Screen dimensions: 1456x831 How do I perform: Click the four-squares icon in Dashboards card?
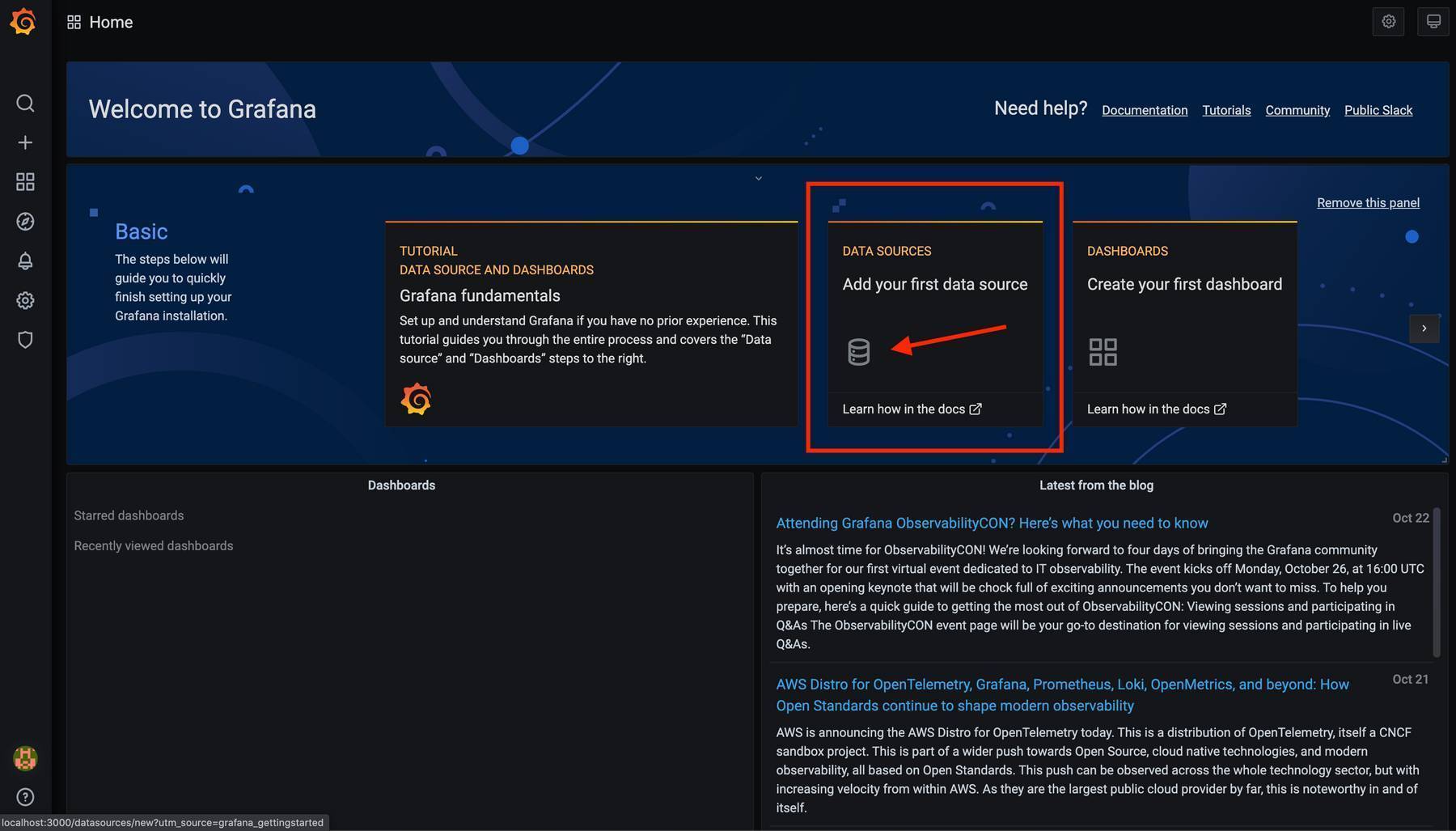point(1103,352)
